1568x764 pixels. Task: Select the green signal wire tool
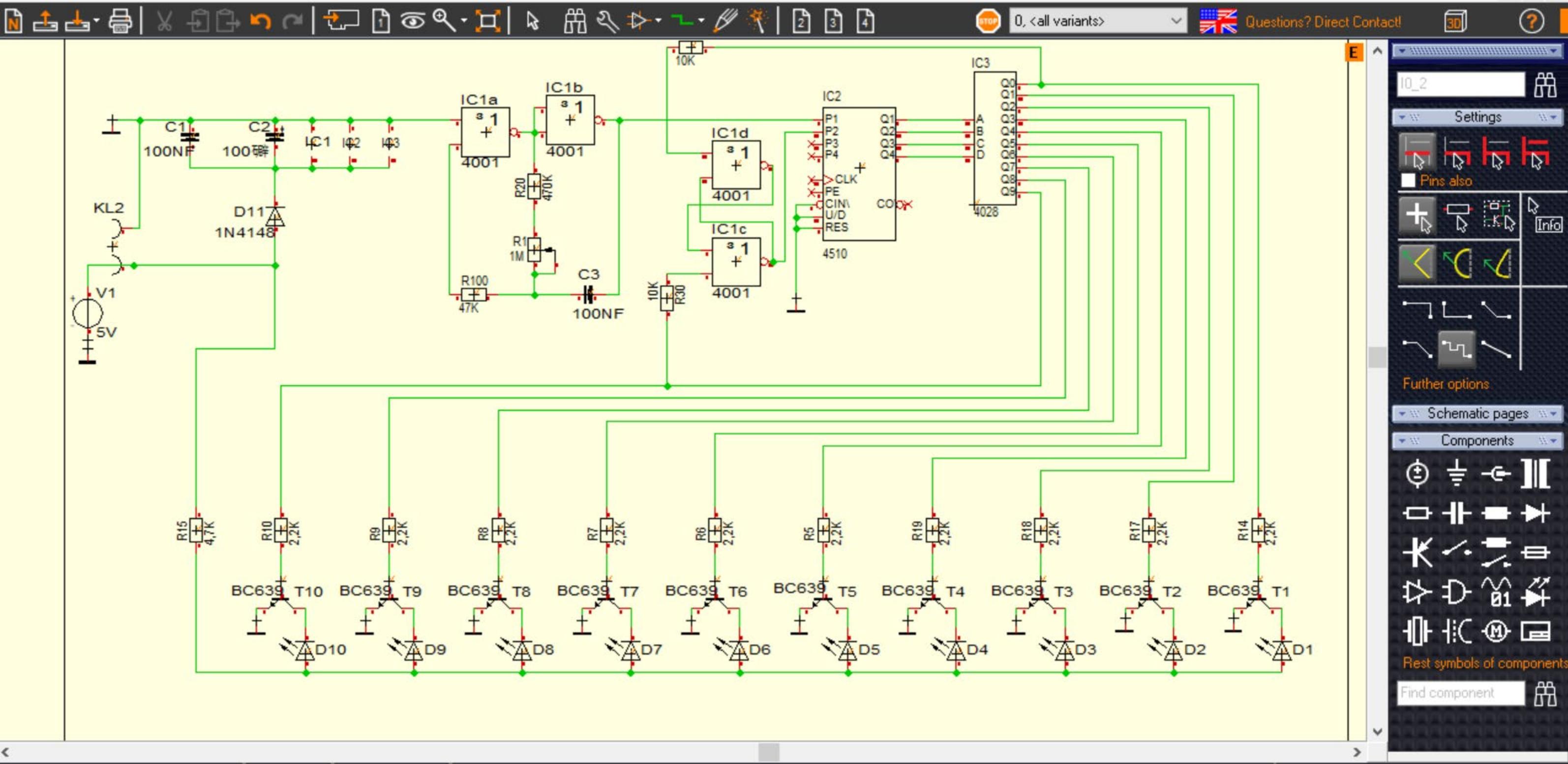(682, 21)
